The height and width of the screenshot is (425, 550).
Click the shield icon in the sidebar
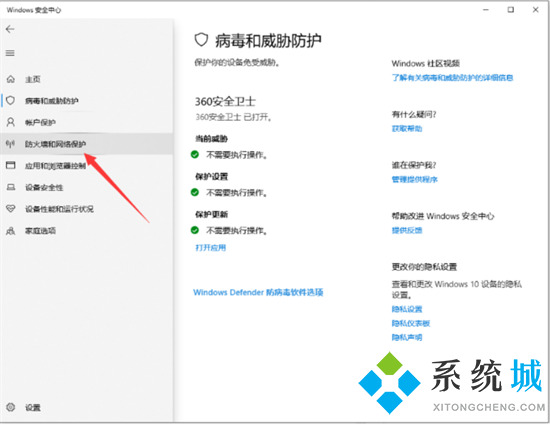point(11,101)
